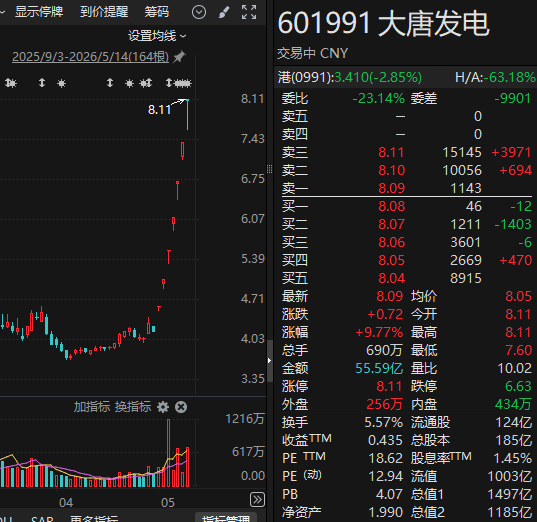Click the 流通股 value 124亿
Screen dimensions: 537x522
pyautogui.click(x=514, y=422)
